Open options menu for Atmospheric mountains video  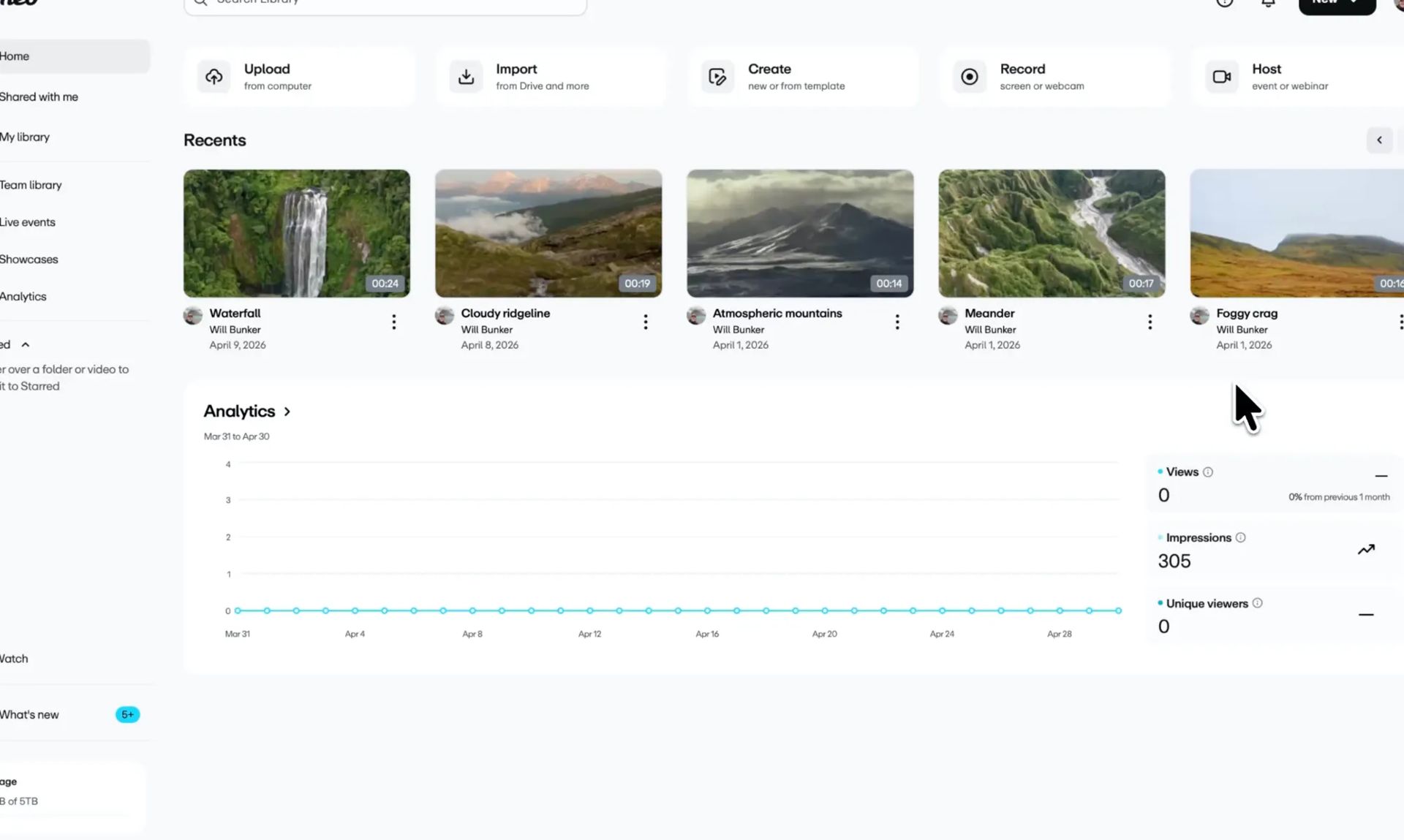pos(897,322)
